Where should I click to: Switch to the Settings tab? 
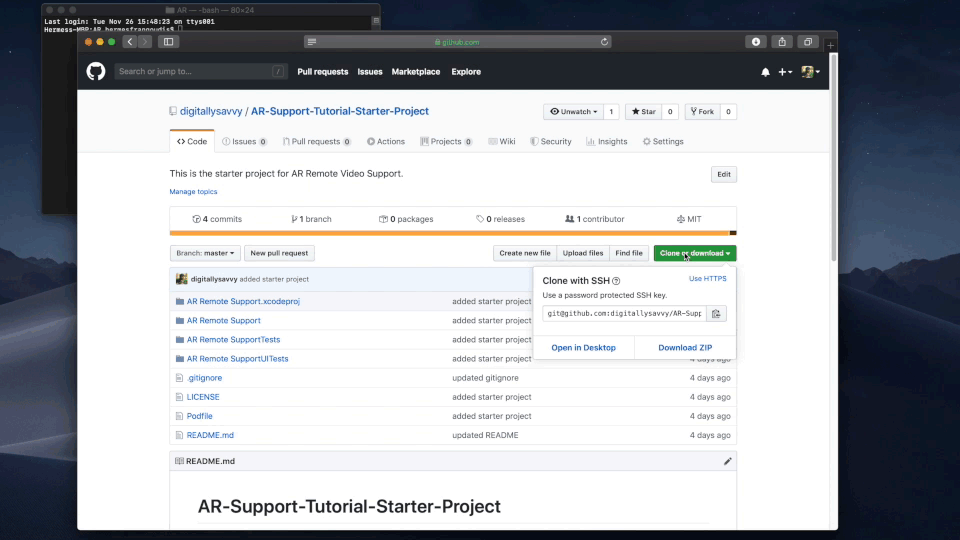(662, 141)
